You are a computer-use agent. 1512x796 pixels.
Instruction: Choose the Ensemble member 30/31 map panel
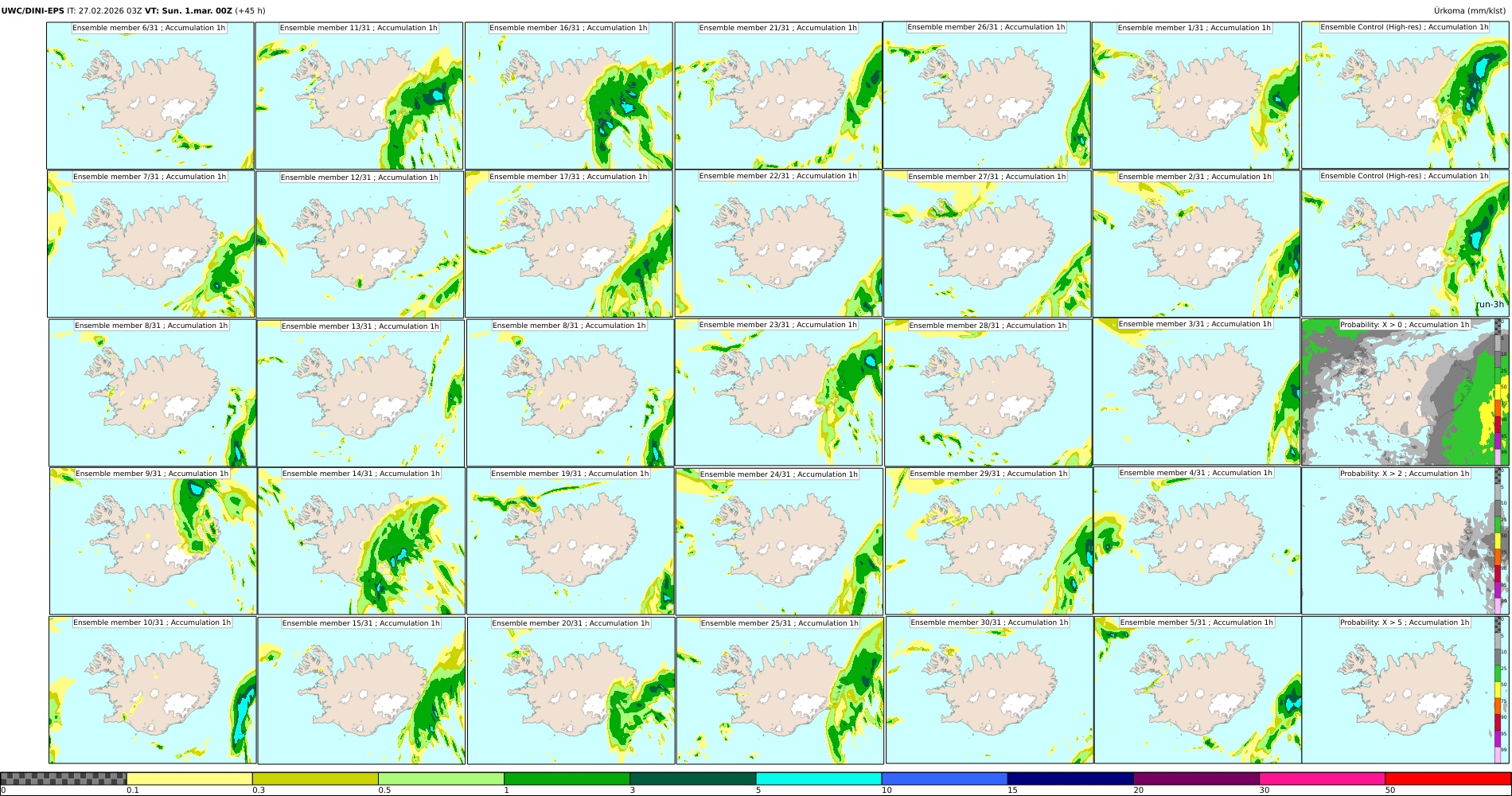click(990, 690)
